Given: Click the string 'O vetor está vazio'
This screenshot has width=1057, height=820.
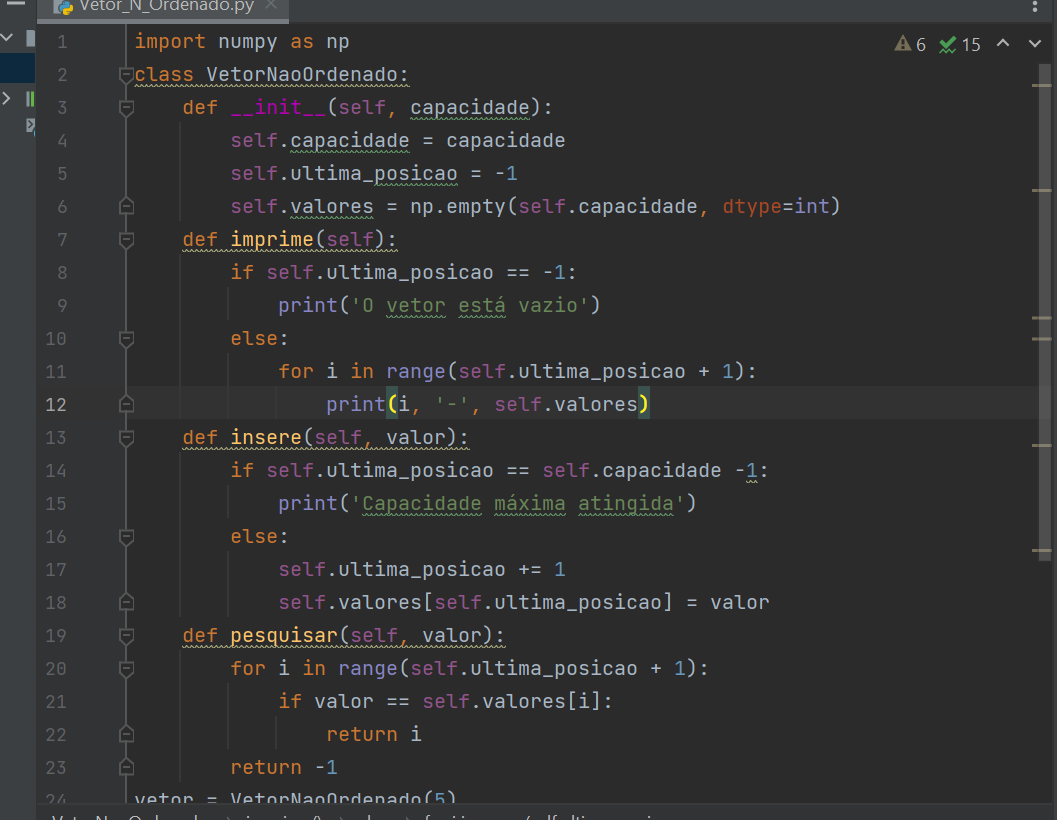Looking at the screenshot, I should tap(471, 305).
